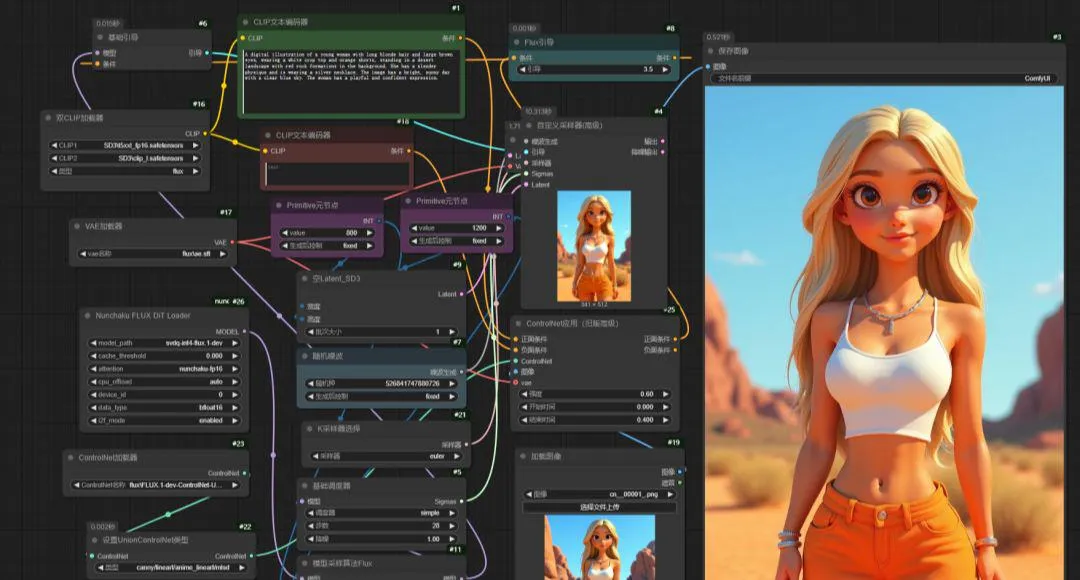Collapse red CLIP文本编码器 node via title dot
This screenshot has height=580, width=1080.
click(x=268, y=135)
